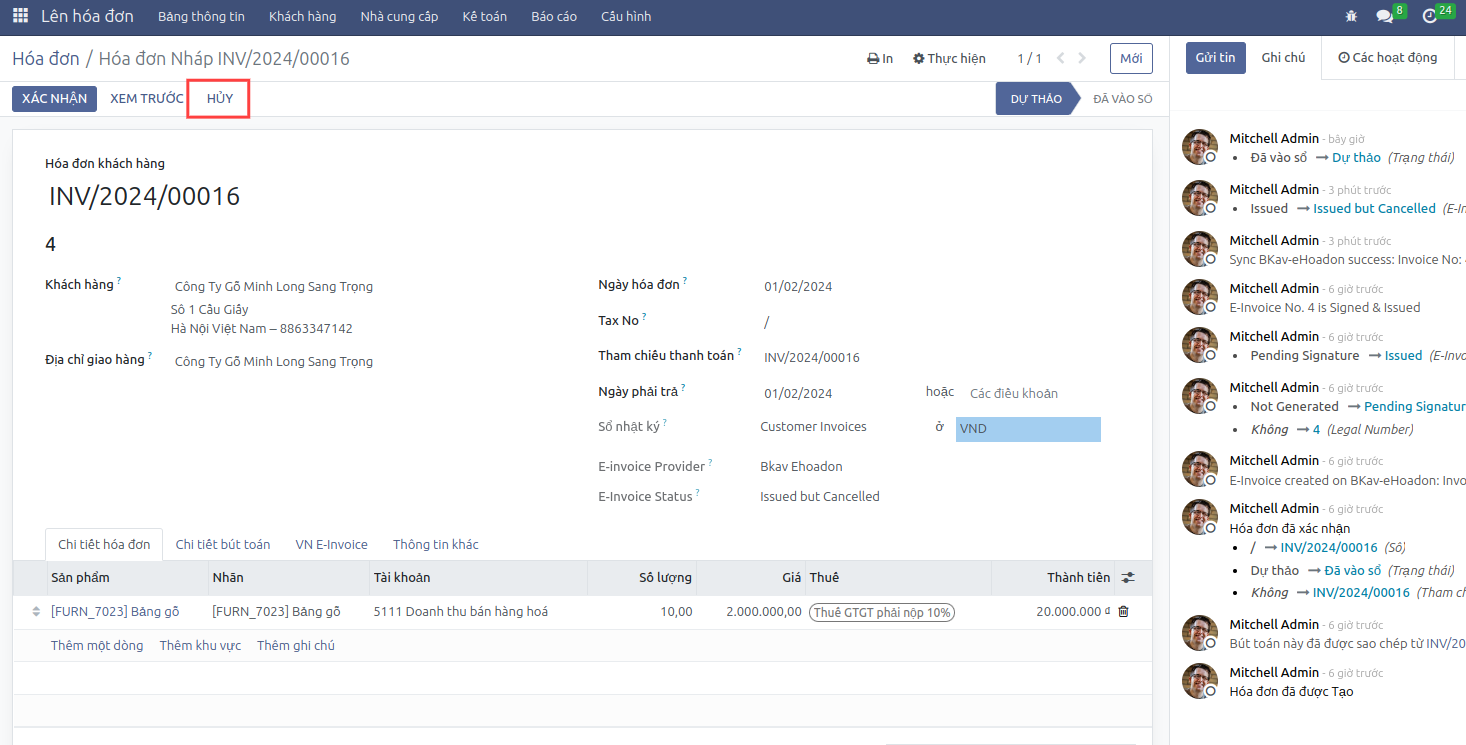
Task: Open the Cấu hình menu
Action: pyautogui.click(x=626, y=16)
